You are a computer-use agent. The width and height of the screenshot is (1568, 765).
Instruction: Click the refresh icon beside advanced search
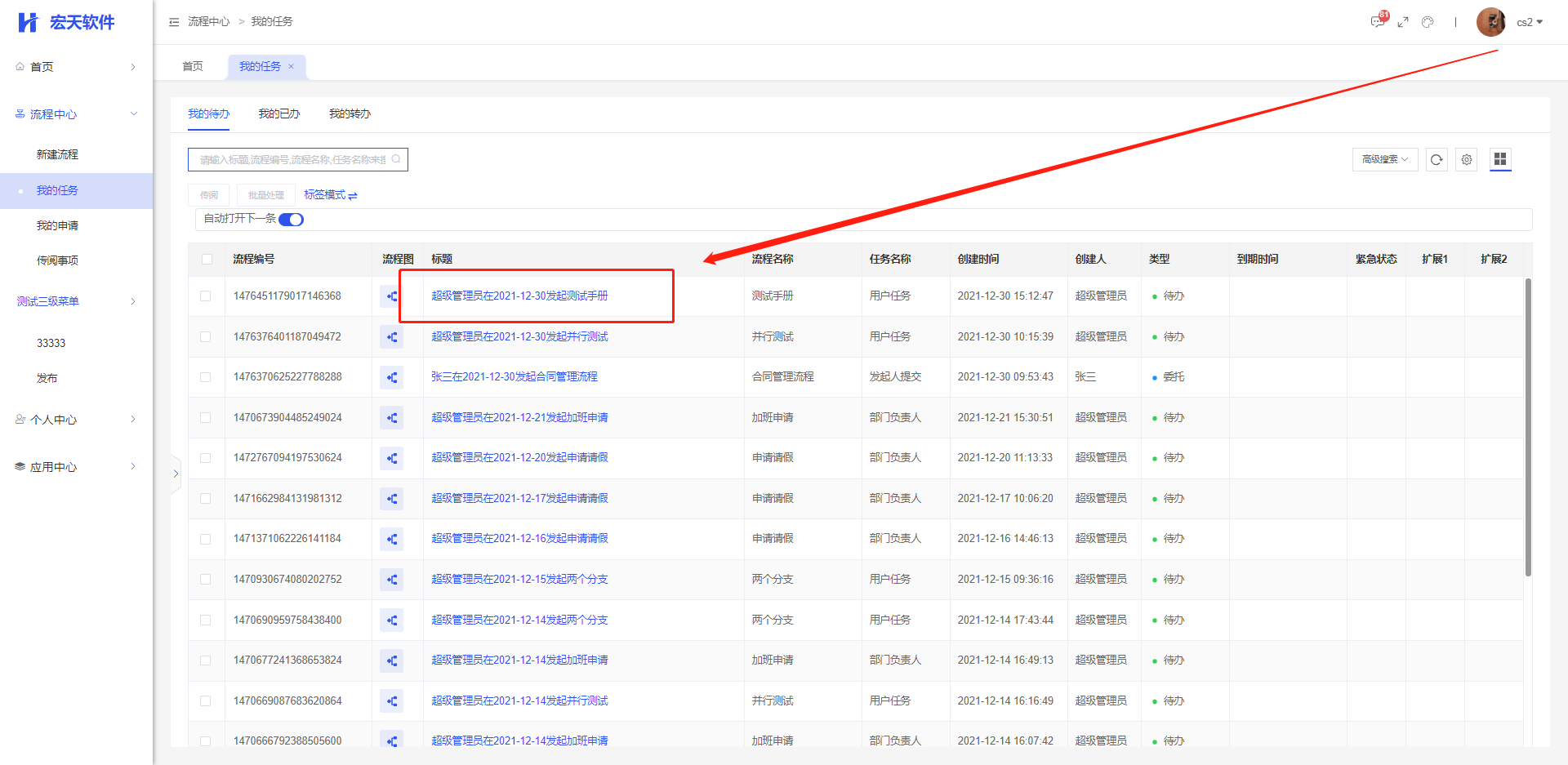click(x=1437, y=160)
